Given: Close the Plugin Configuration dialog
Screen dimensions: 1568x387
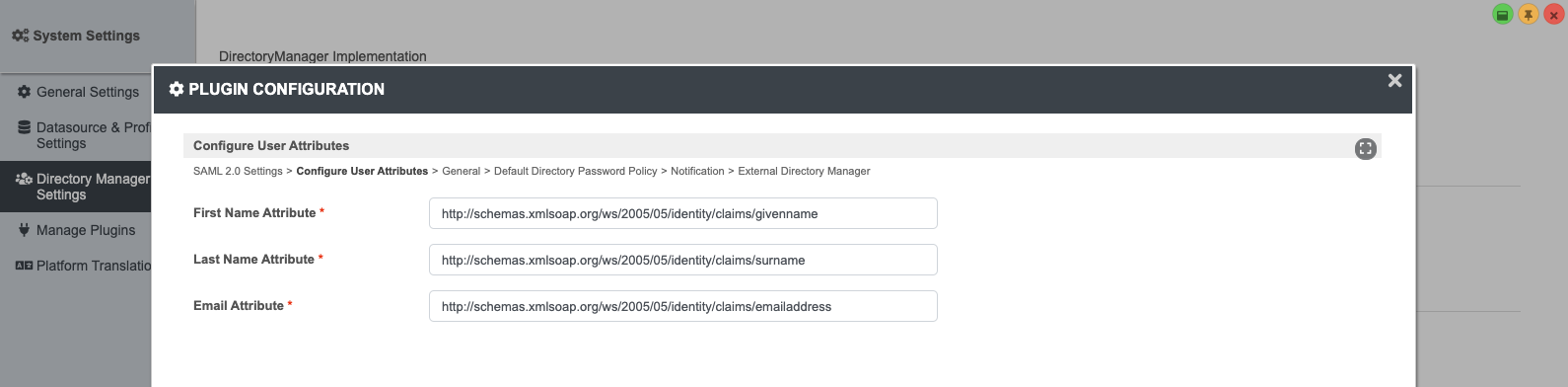Looking at the screenshot, I should (x=1394, y=81).
